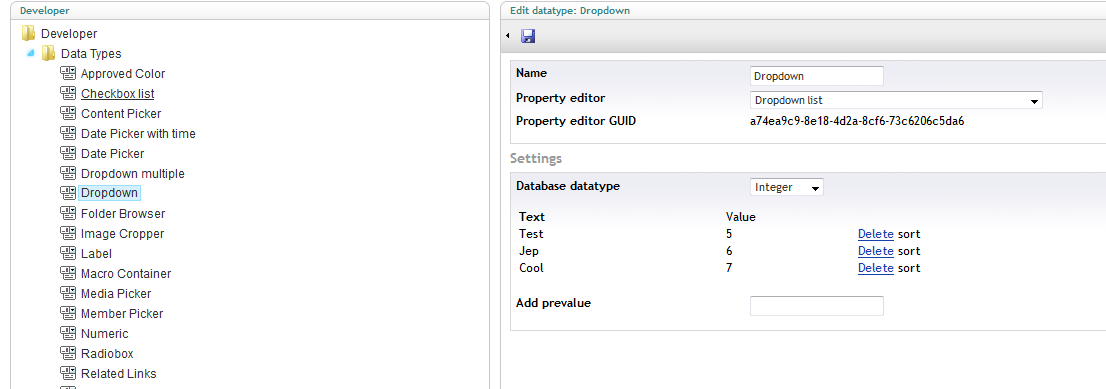
Task: Select Approved Color in the tree
Action: pos(123,73)
